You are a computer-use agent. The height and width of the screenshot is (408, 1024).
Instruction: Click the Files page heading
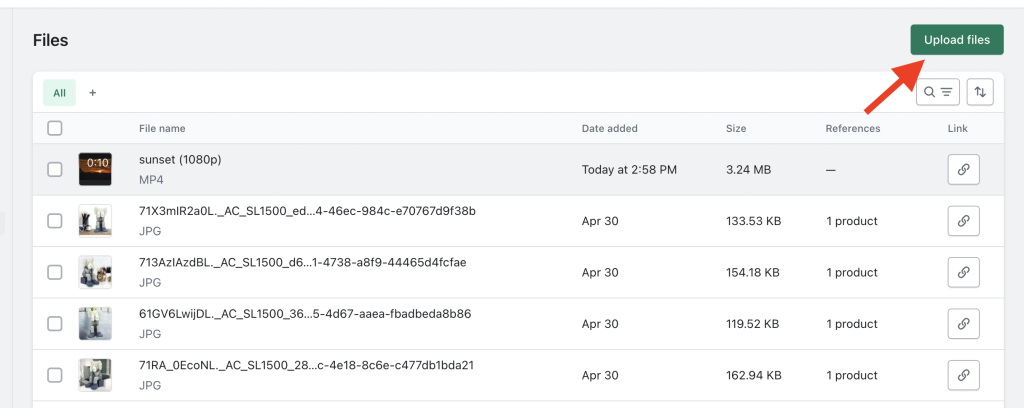pos(50,40)
